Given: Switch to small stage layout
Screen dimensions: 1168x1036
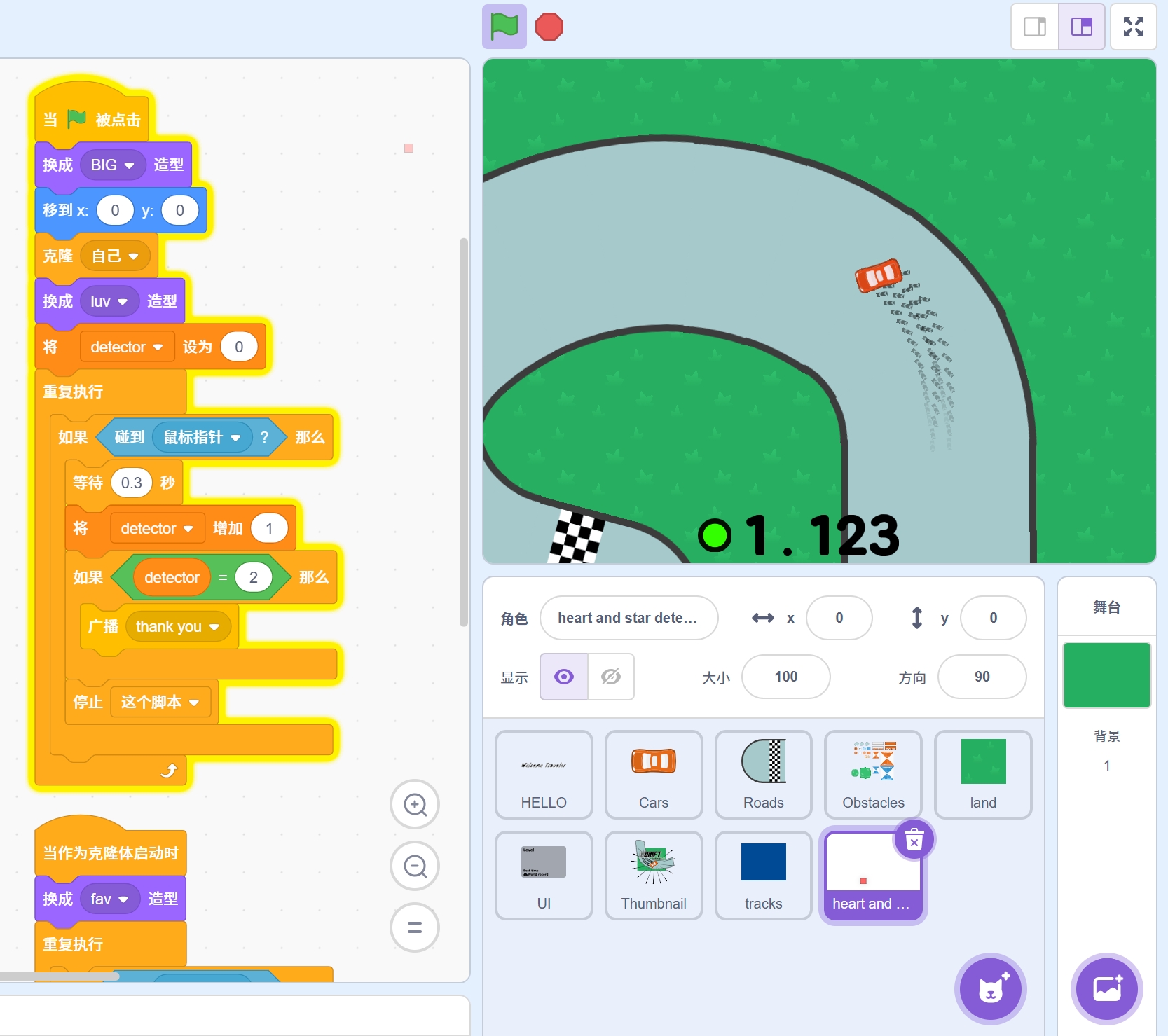Looking at the screenshot, I should point(1034,27).
